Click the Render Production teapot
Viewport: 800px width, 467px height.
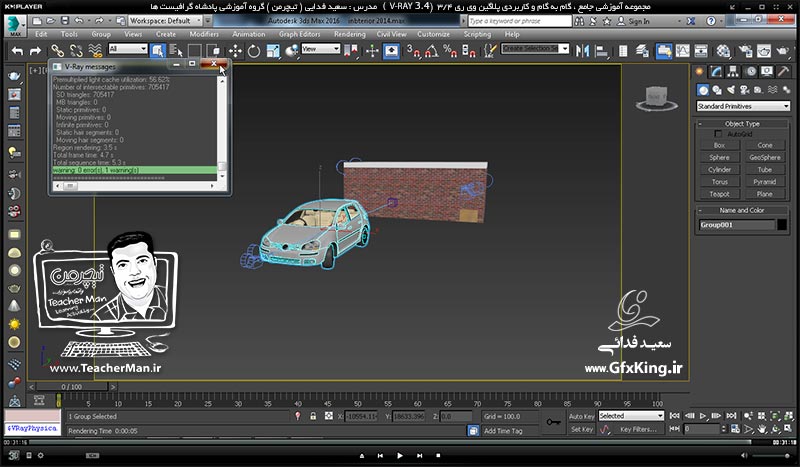[782, 51]
